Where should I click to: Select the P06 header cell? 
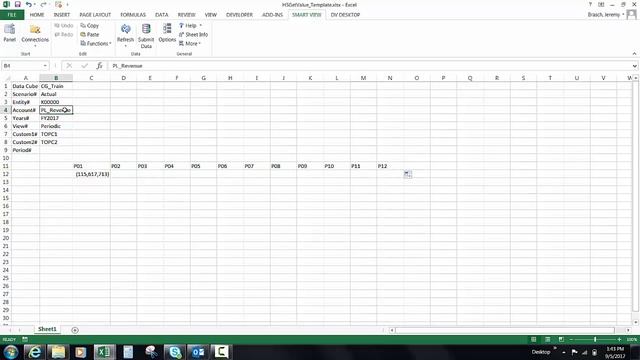click(x=230, y=166)
